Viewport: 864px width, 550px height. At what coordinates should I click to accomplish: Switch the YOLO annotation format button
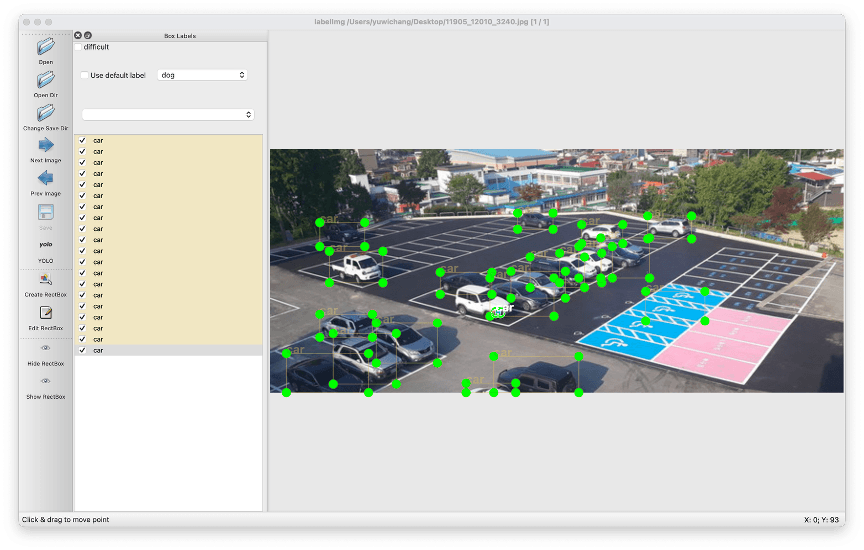[45, 245]
